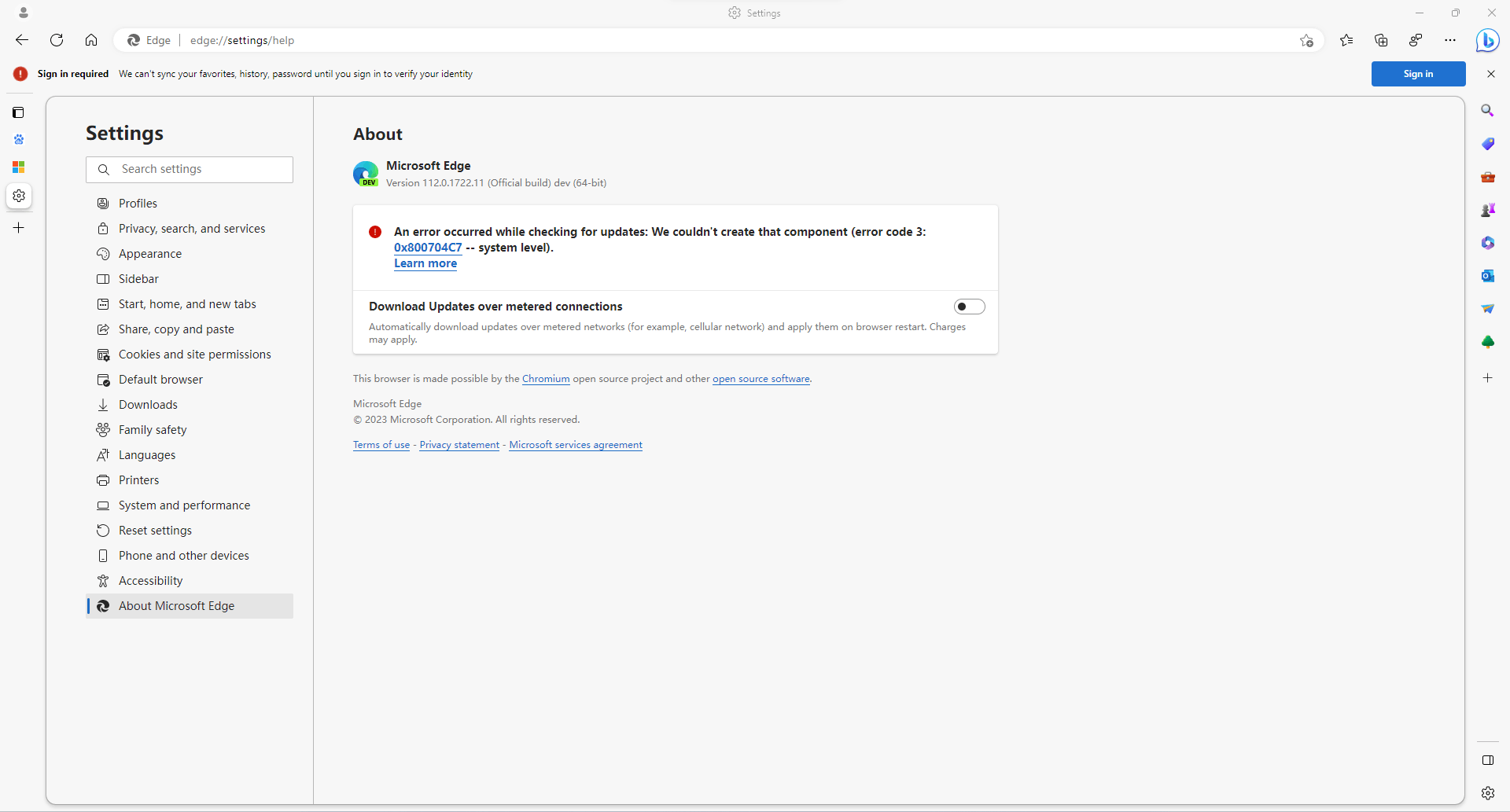Viewport: 1510px width, 812px height.
Task: Go back using the back arrow
Action: (x=22, y=40)
